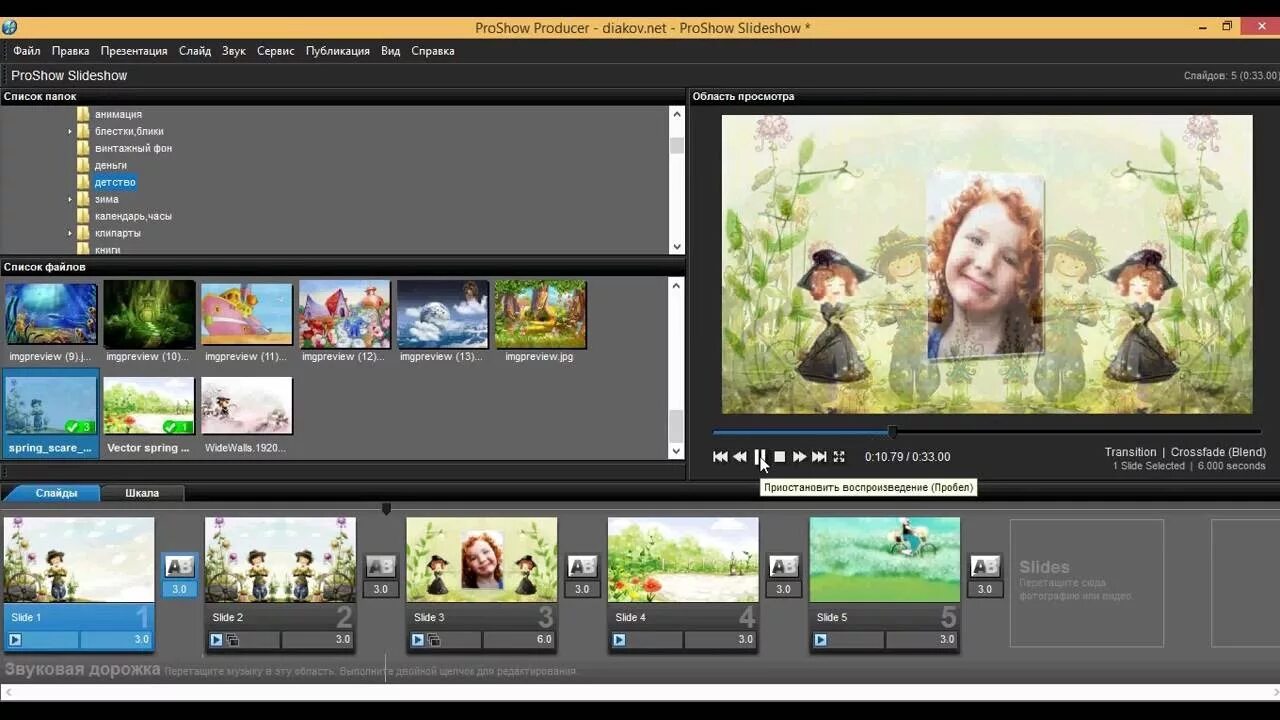Select the imgpreview (12) thumbnail
This screenshot has width=1280, height=720.
(x=345, y=314)
